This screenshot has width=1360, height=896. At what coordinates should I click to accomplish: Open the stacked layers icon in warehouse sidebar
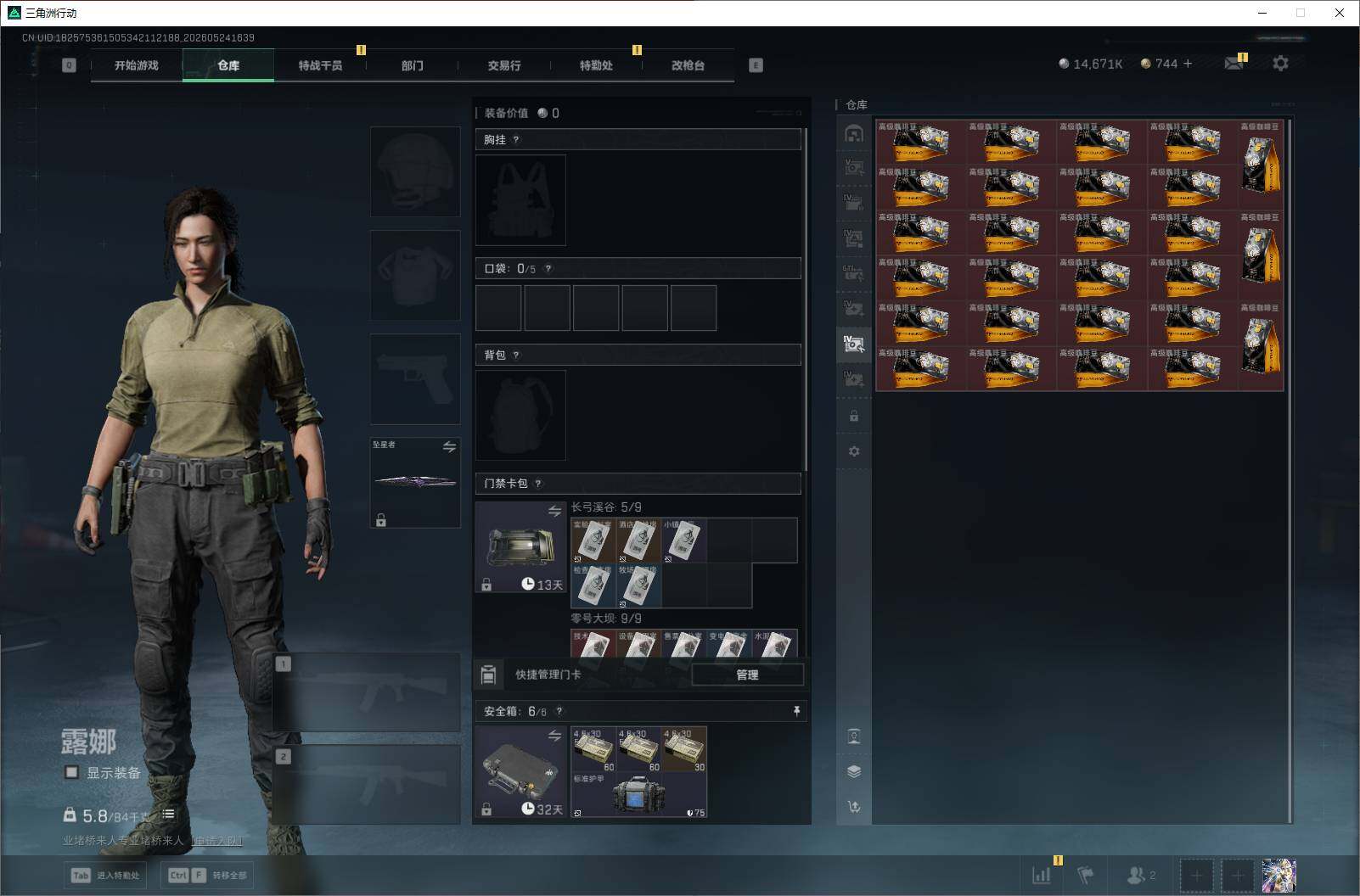(854, 771)
